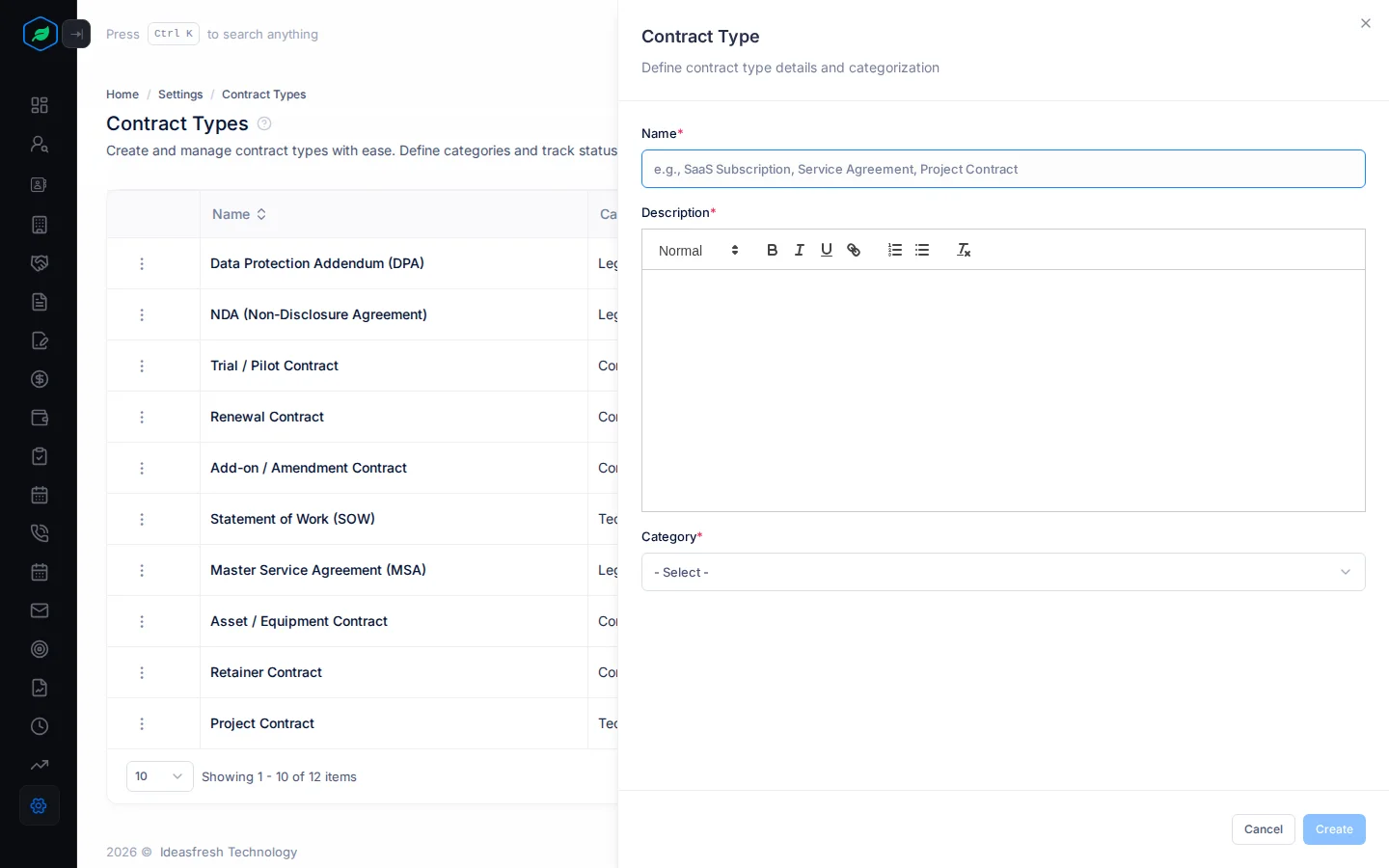1389x868 pixels.
Task: Open row menu for Data Protection Addendum (DPA)
Action: point(142,263)
